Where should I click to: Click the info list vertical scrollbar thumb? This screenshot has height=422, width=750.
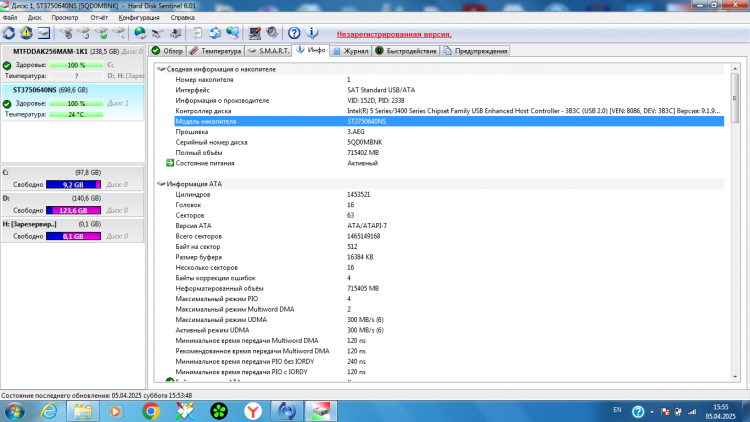(735, 98)
